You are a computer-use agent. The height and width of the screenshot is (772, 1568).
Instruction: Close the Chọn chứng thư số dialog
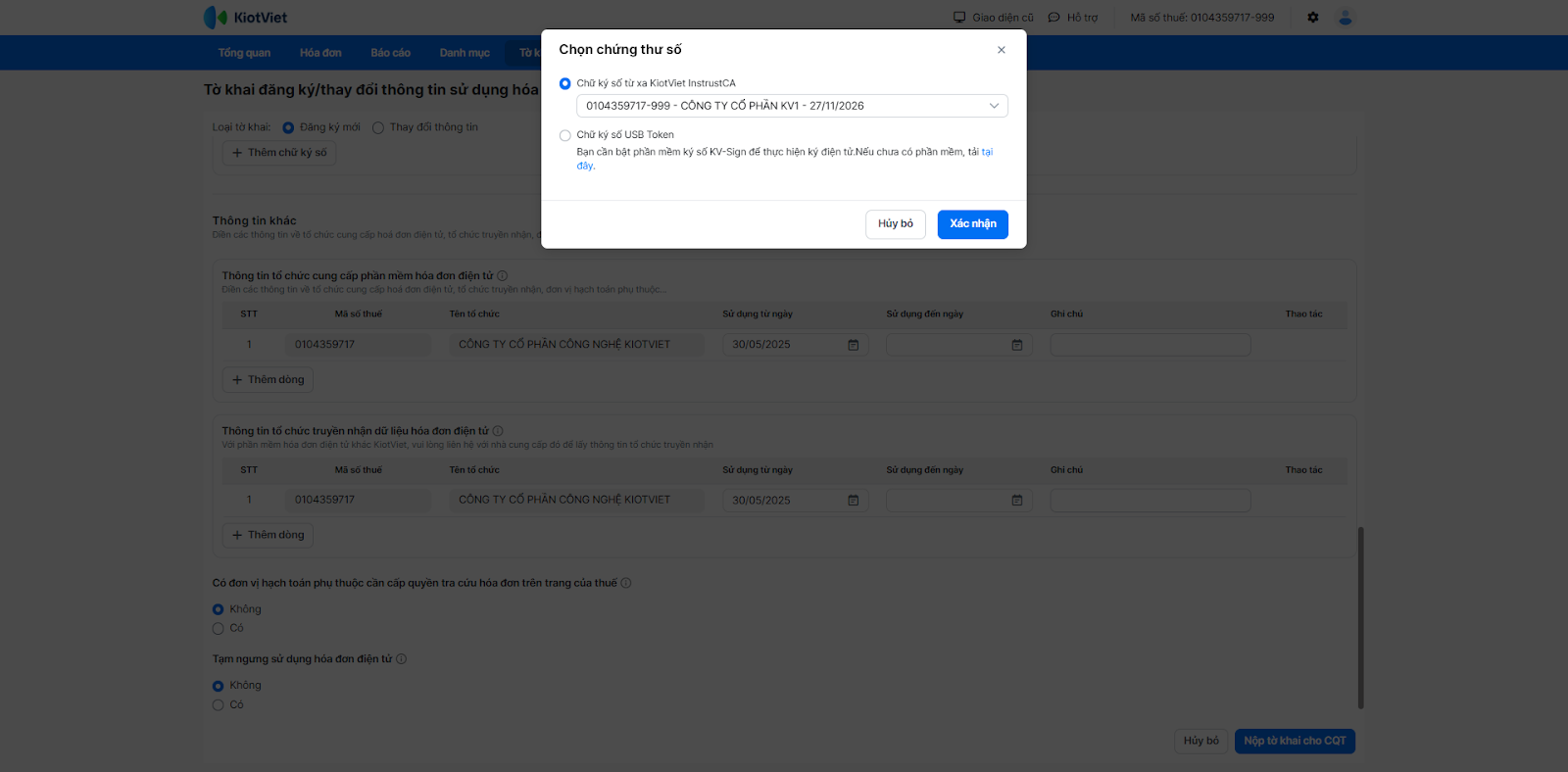[1001, 50]
